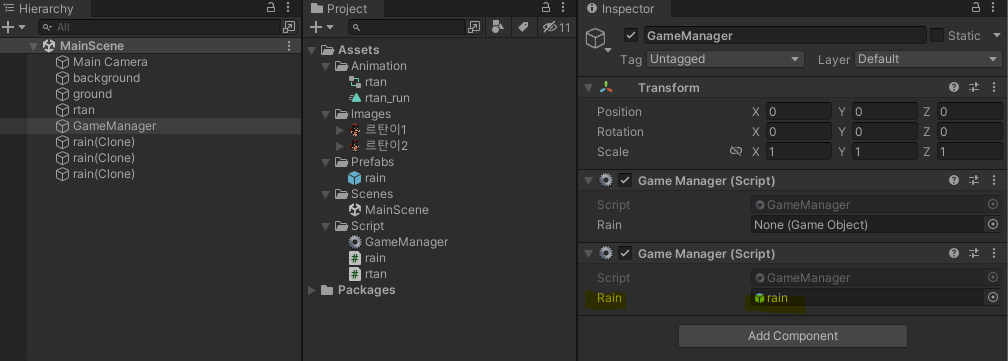
Task: Click the Add Component button
Action: [x=793, y=336]
